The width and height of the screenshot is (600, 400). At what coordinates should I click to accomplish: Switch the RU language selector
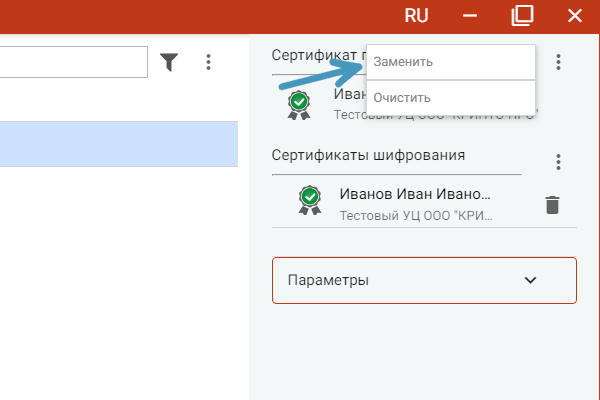(416, 16)
